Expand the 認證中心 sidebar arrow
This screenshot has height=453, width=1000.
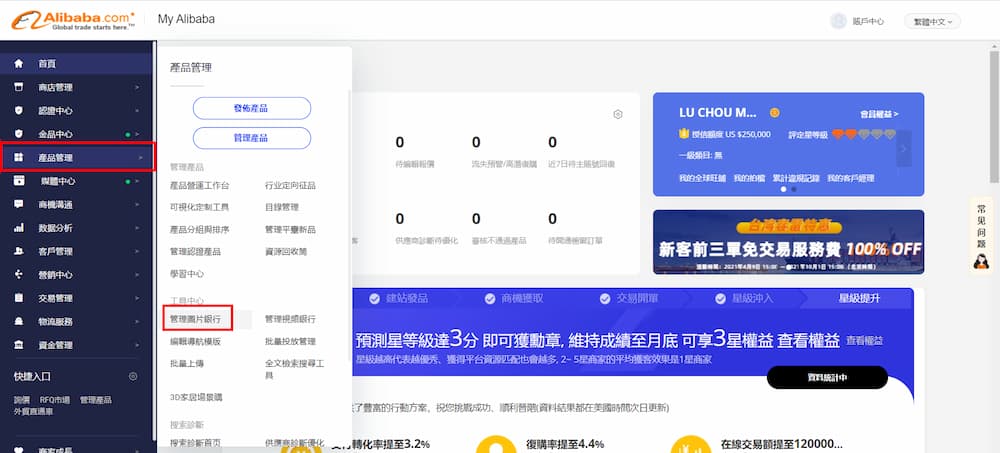pyautogui.click(x=137, y=110)
